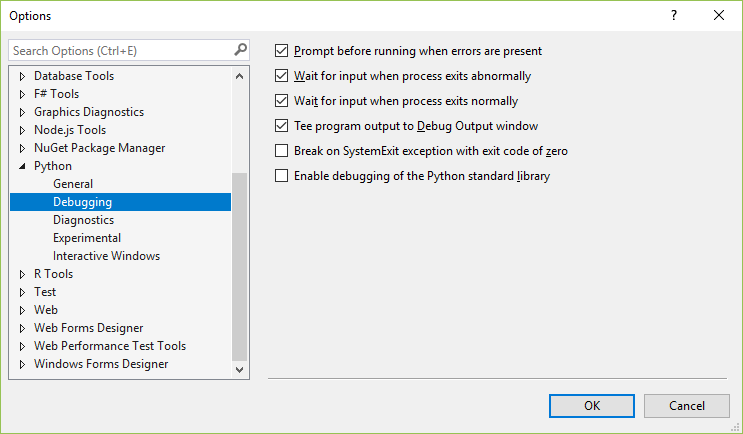Viewport: 743px width, 434px height.
Task: Select the Interactive Windows page
Action: click(x=106, y=256)
